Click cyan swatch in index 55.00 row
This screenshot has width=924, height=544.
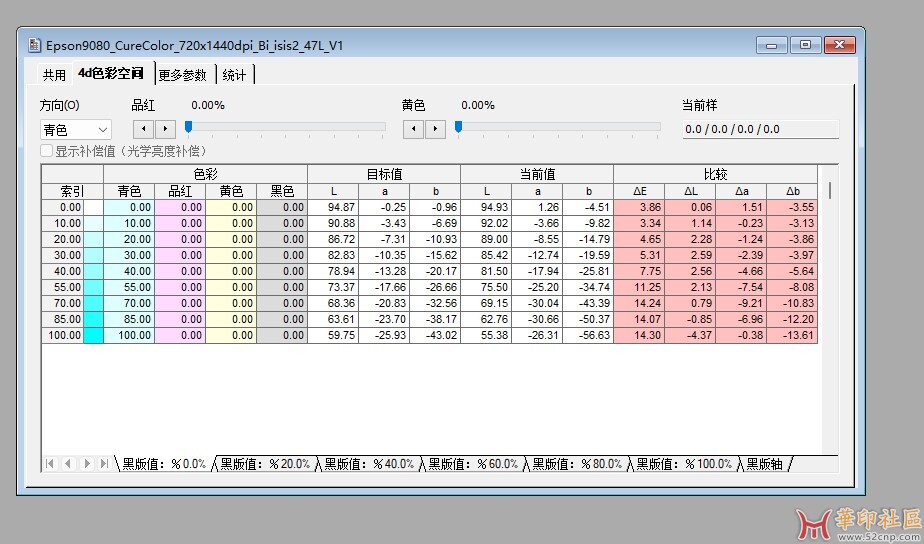(93, 287)
